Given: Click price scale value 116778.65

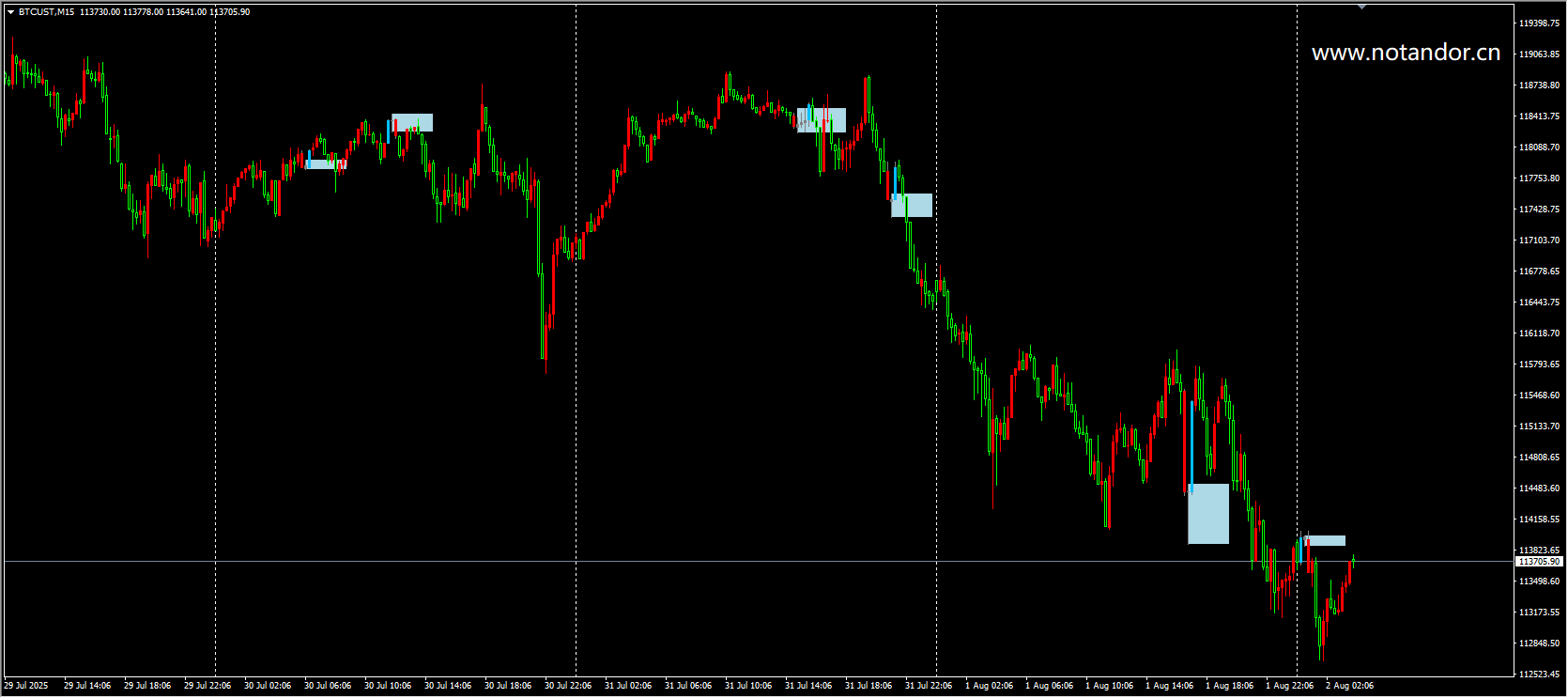Looking at the screenshot, I should [1539, 271].
